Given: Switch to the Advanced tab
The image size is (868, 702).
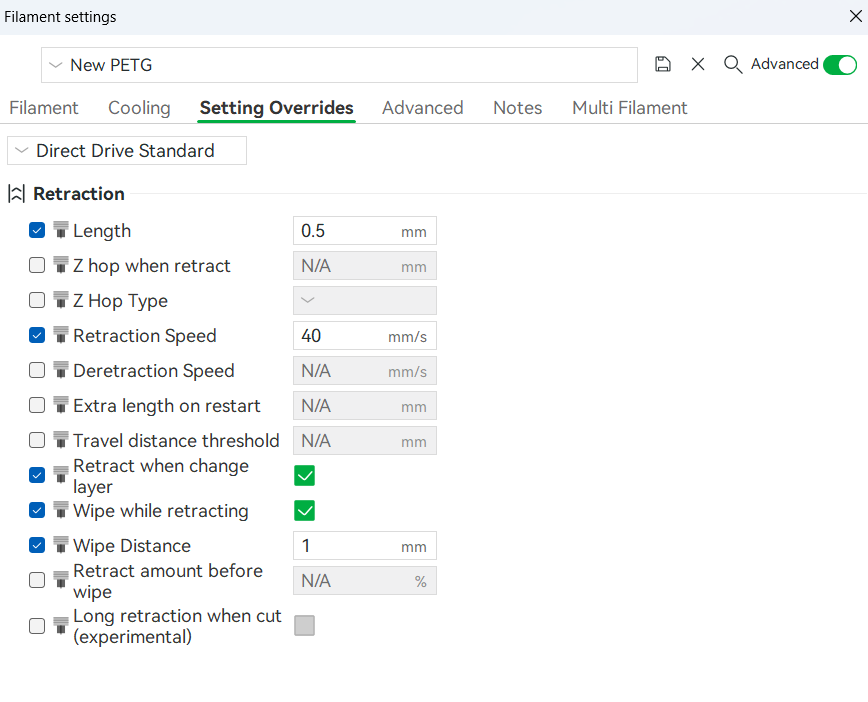Looking at the screenshot, I should coord(422,107).
